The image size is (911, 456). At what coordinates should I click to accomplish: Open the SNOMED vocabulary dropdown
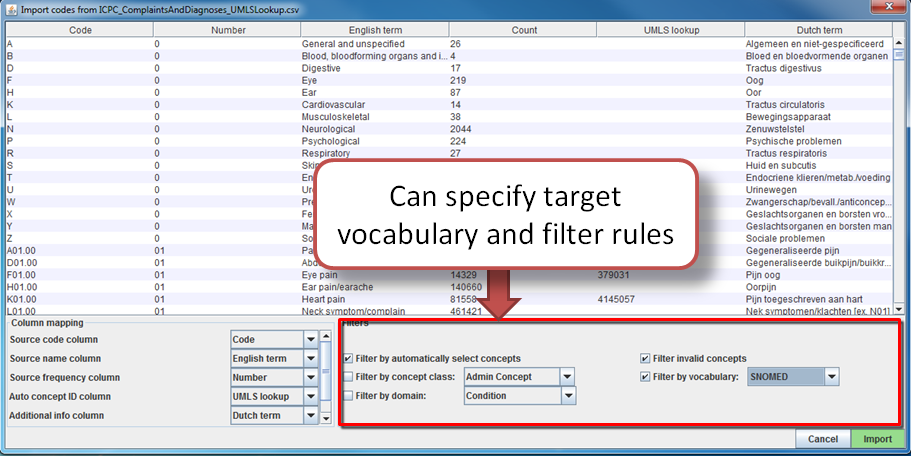tap(830, 377)
